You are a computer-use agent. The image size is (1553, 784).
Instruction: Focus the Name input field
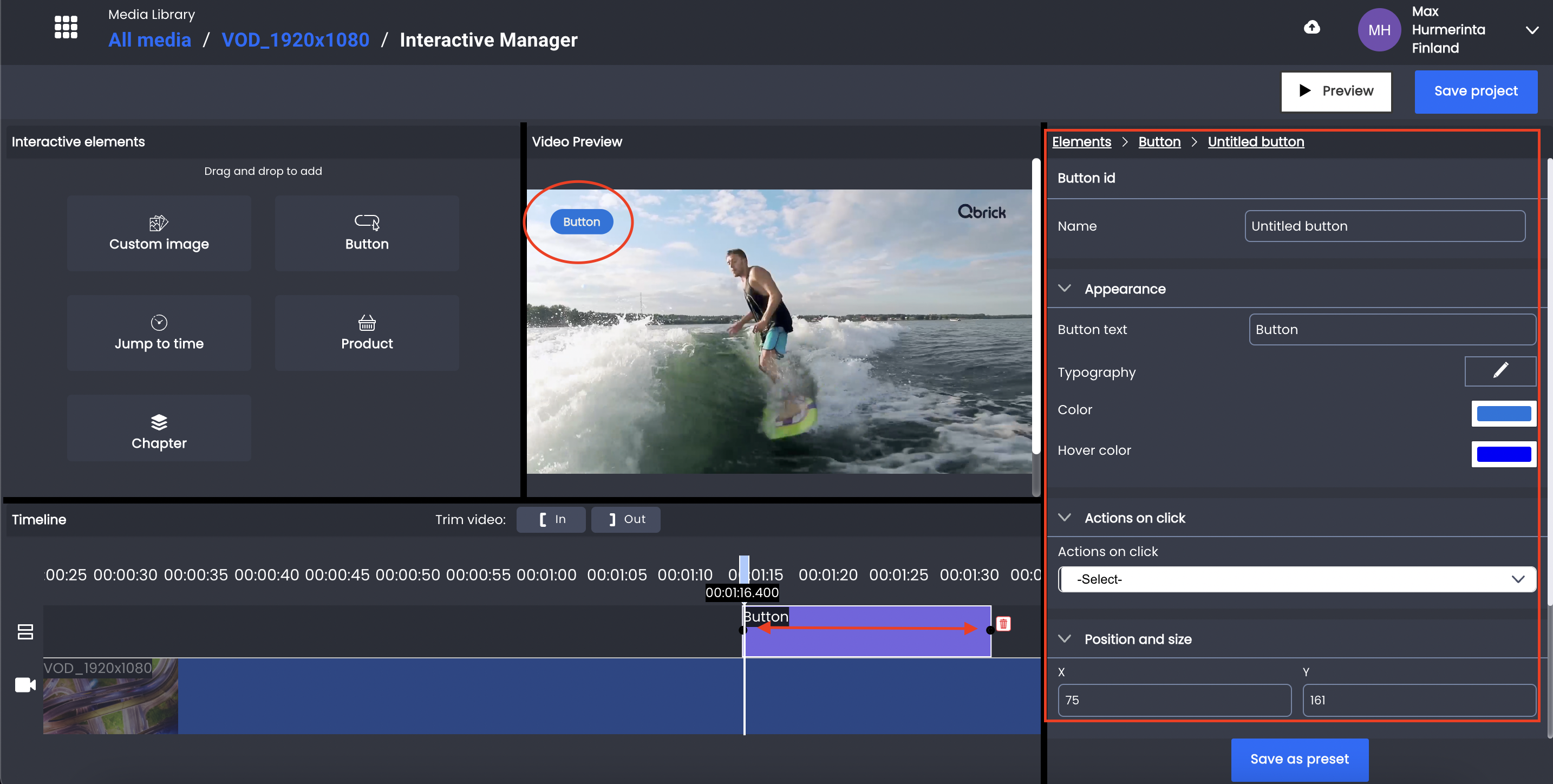[x=1385, y=226]
